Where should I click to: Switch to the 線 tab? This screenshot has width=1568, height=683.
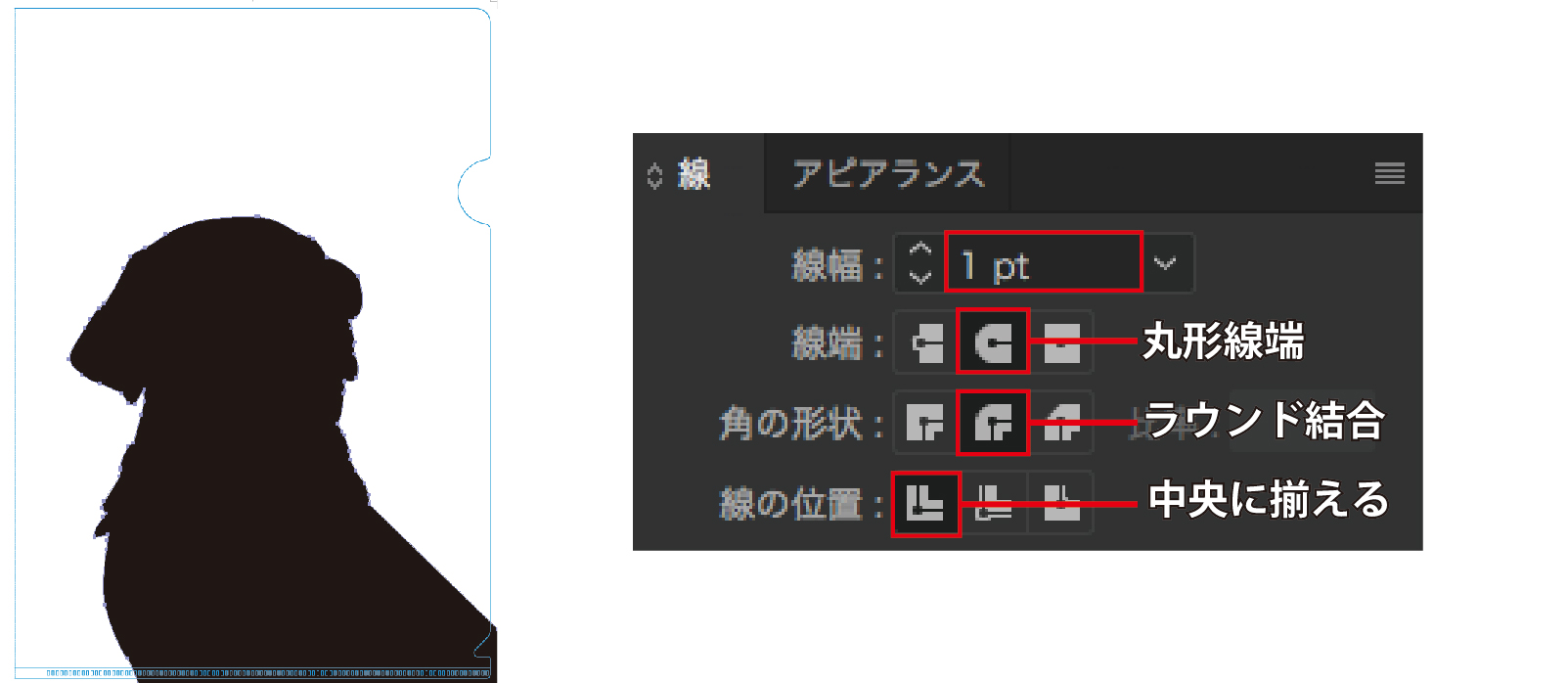694,174
